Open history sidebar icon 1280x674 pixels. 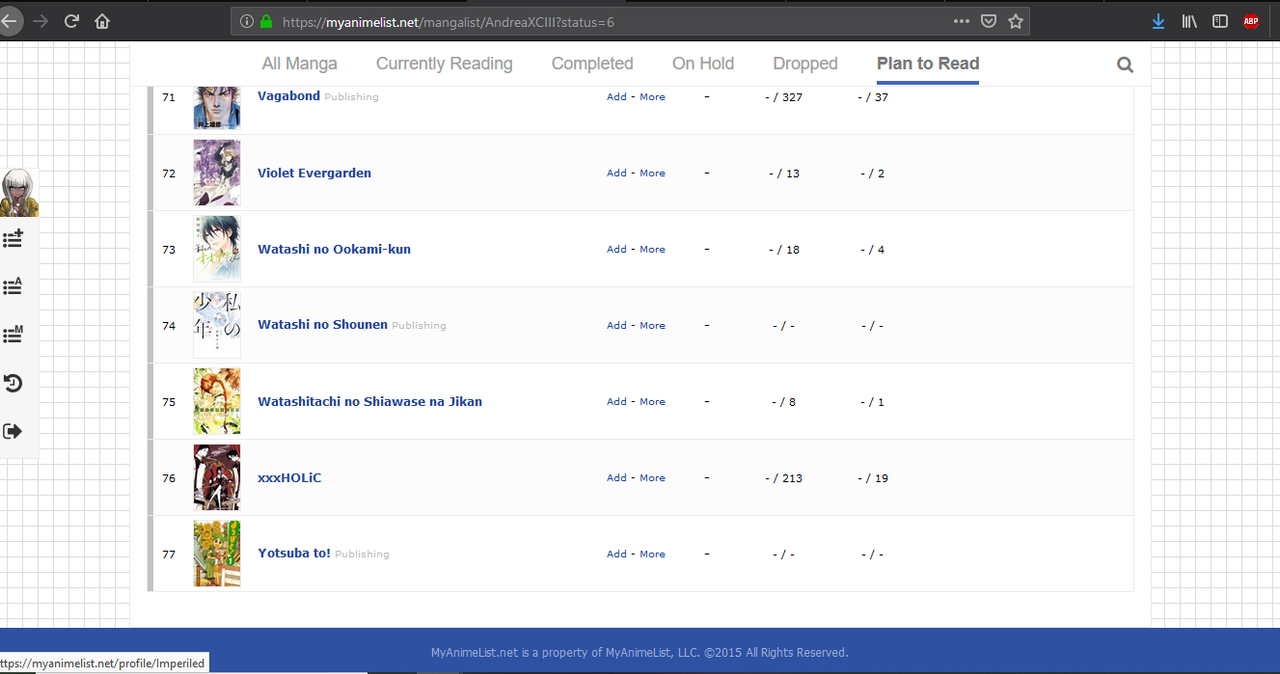click(13, 383)
